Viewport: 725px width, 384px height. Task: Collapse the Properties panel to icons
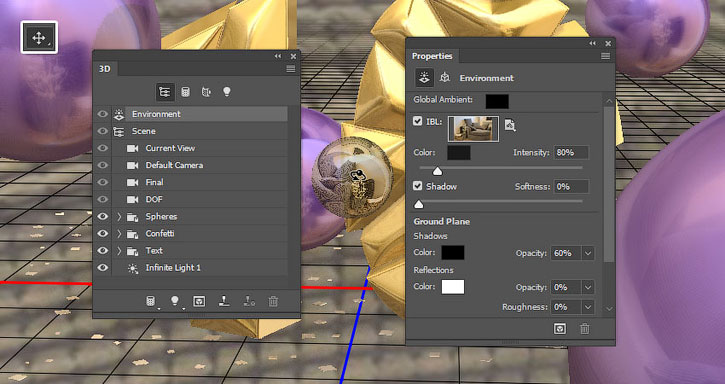[592, 43]
